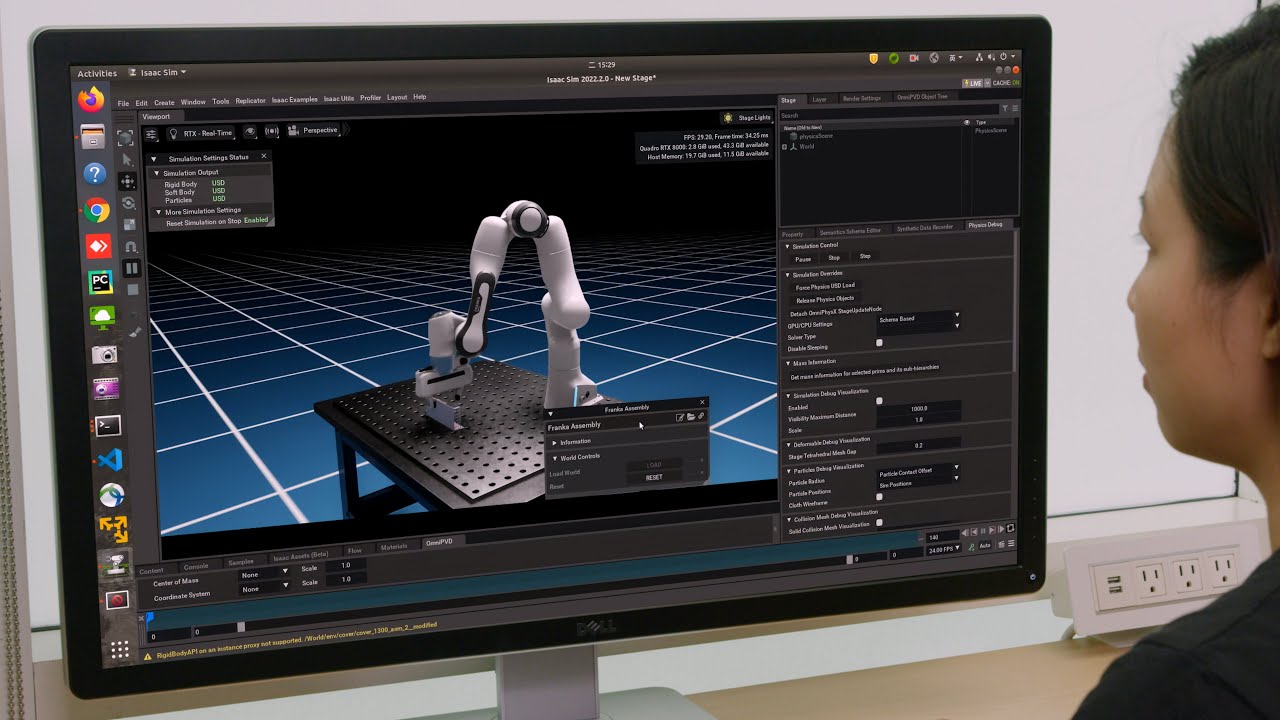Open the Isaac Utils menu
The image size is (1280, 720).
click(x=339, y=99)
